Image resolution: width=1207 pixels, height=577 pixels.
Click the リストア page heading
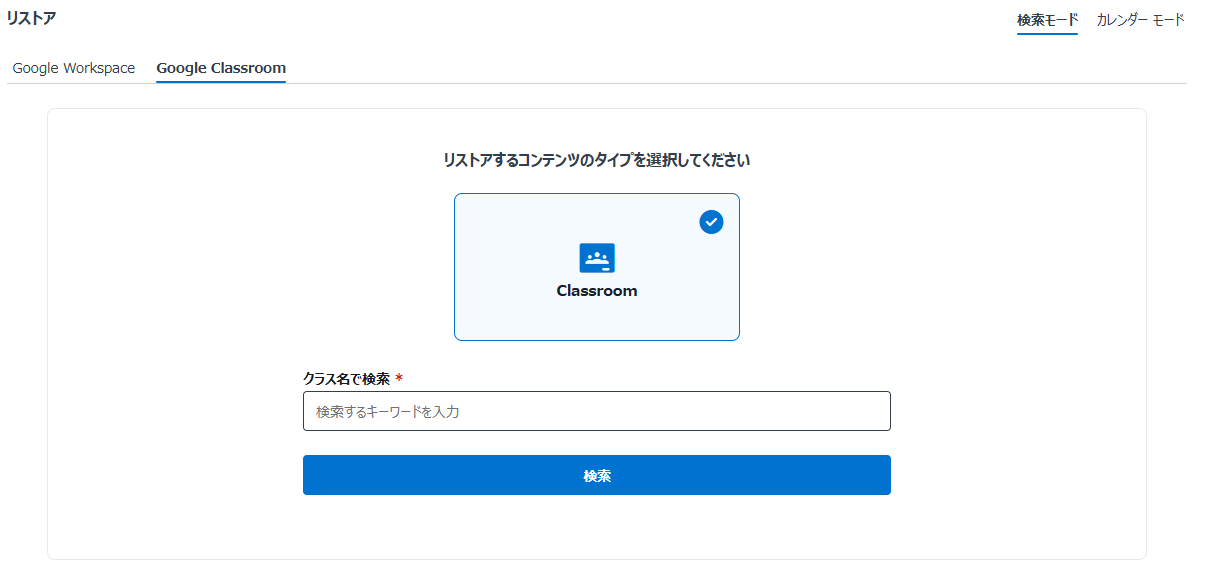click(31, 18)
